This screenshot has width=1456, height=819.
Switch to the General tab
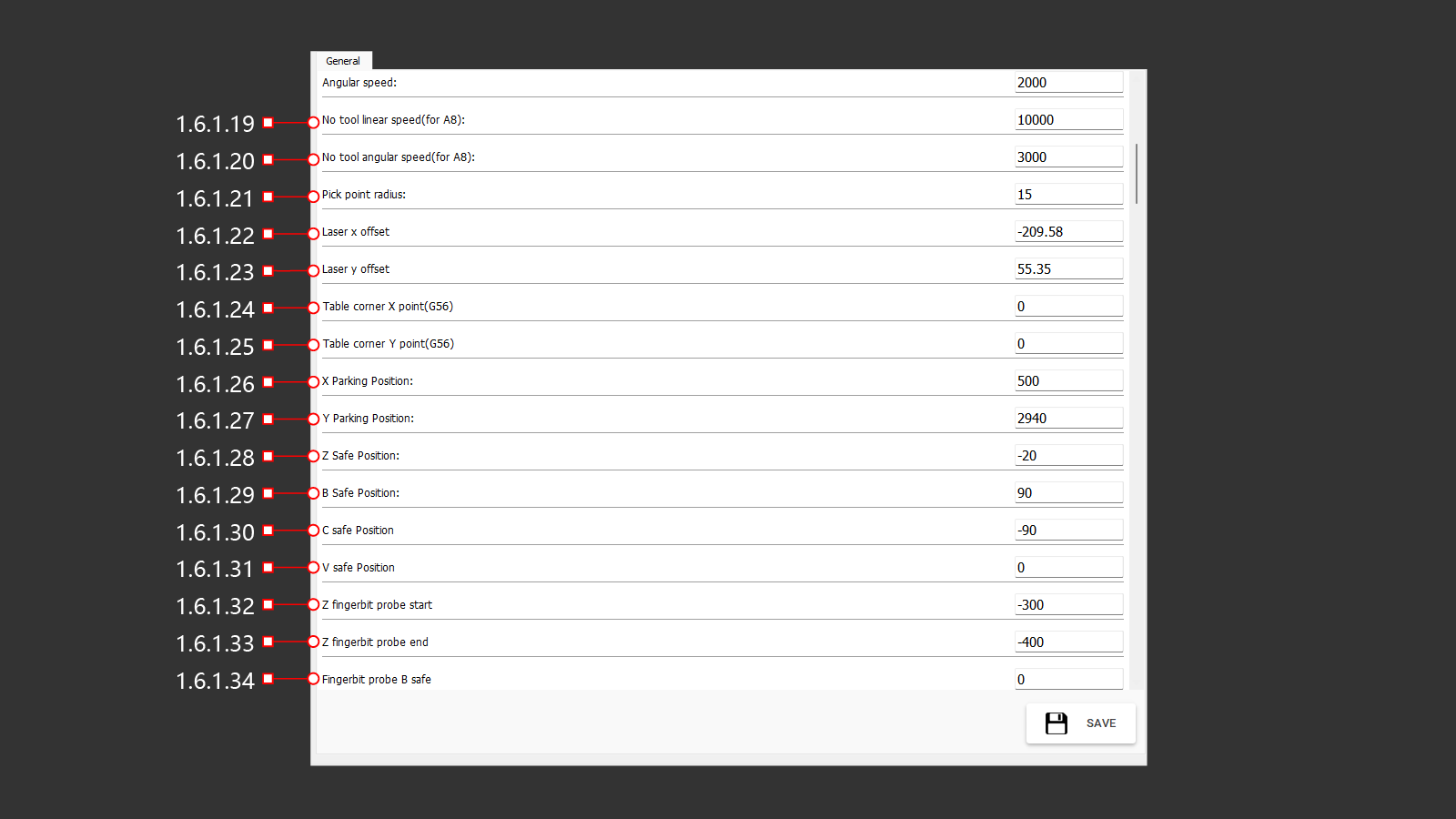tap(342, 61)
